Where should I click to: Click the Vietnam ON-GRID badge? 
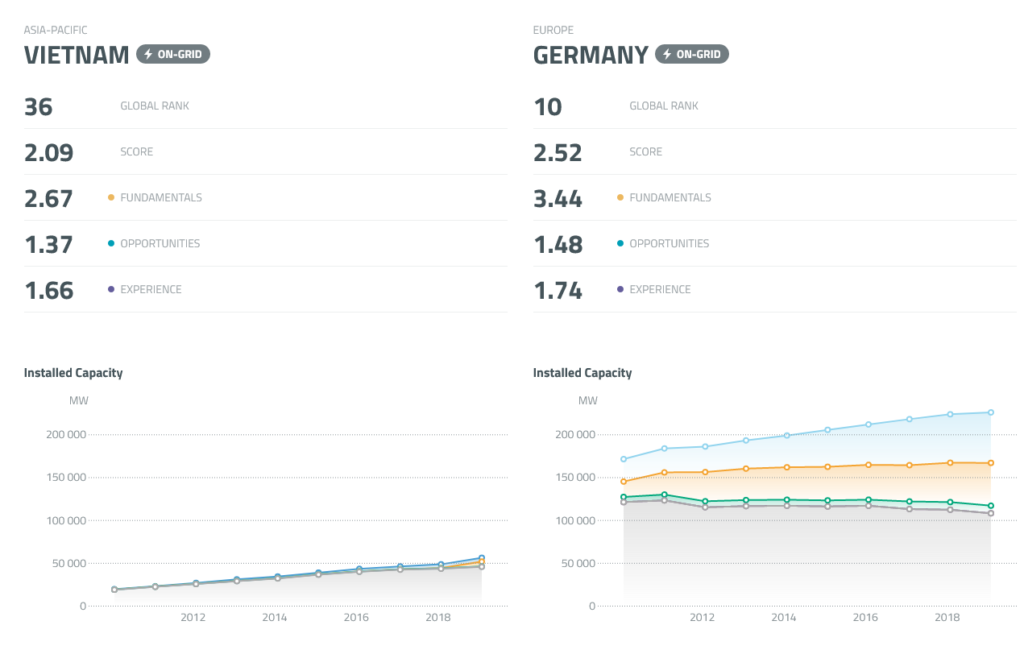click(x=173, y=54)
